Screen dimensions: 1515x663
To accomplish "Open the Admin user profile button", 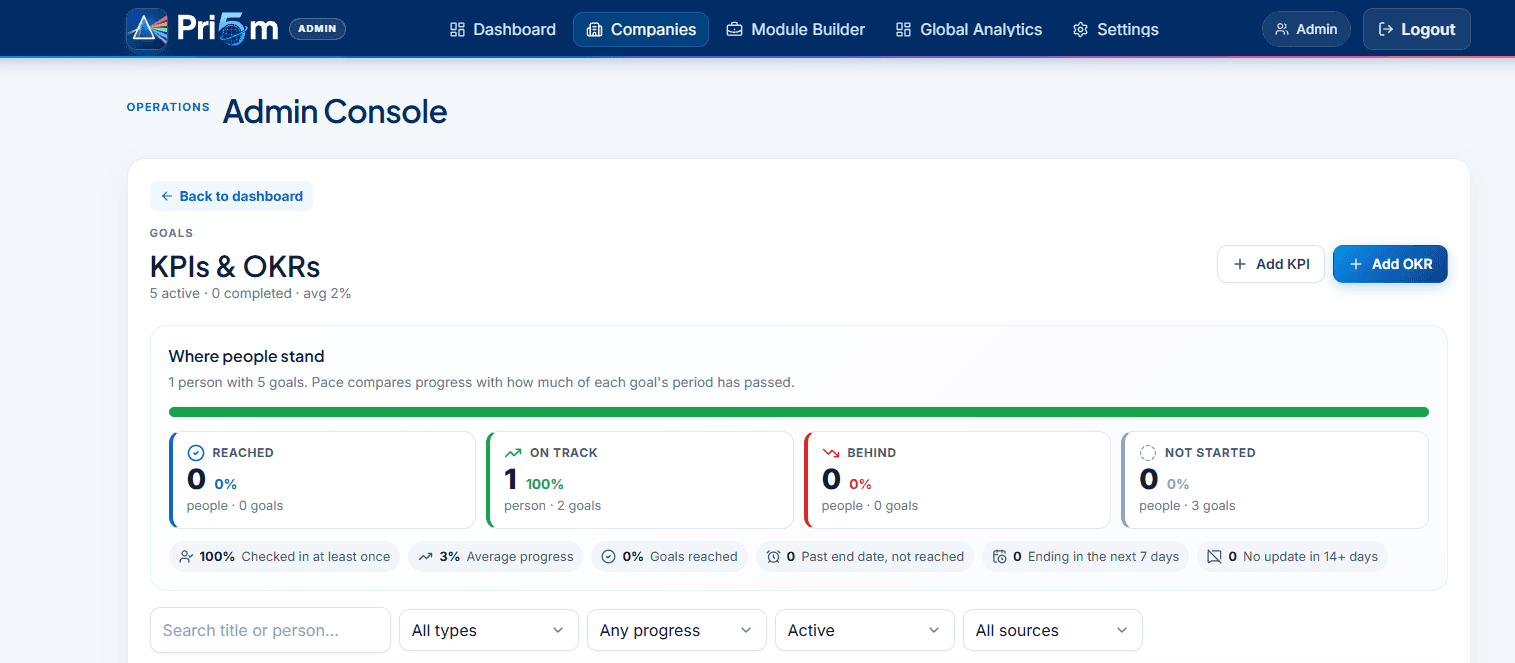I will (1306, 29).
